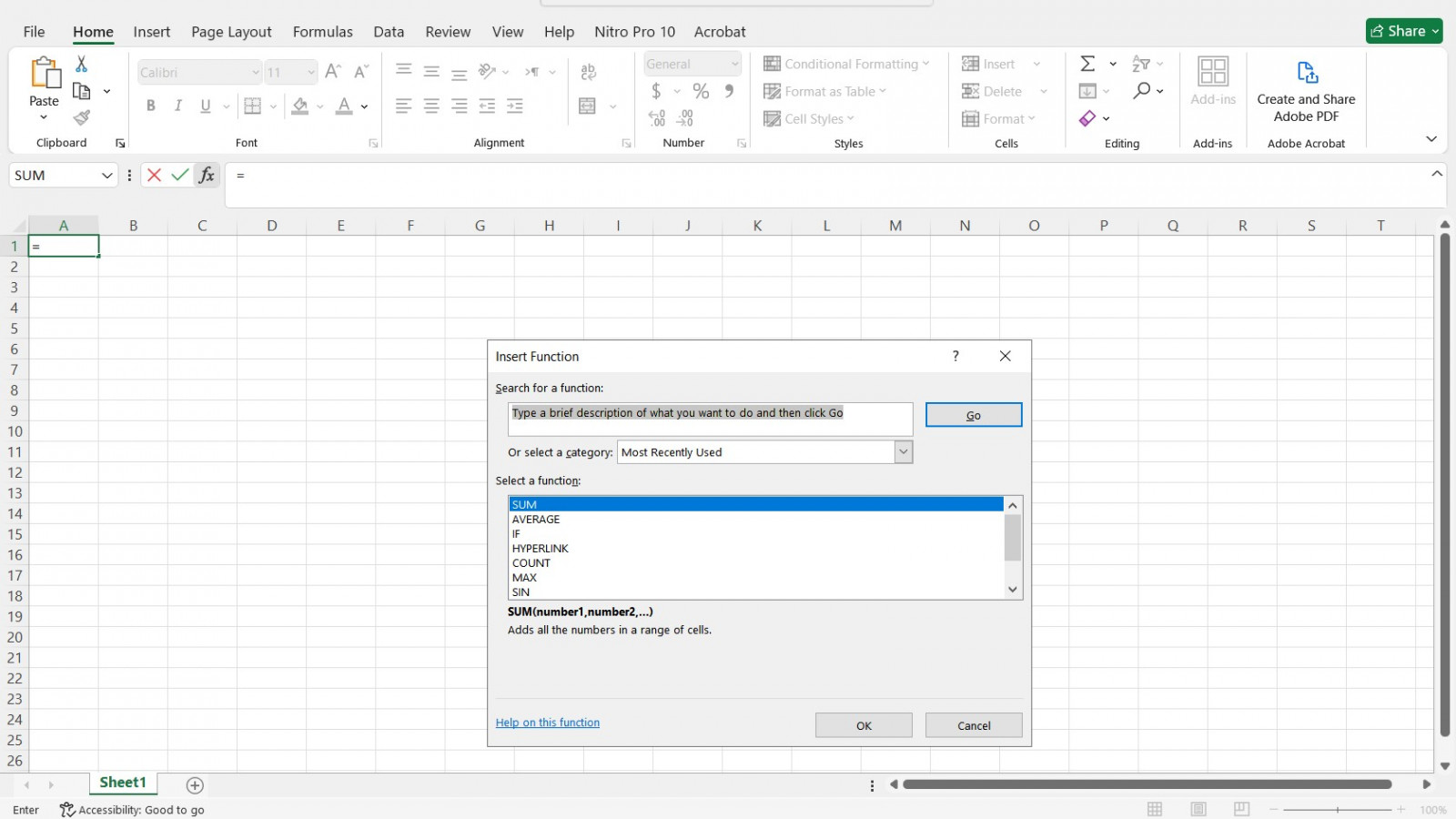Viewport: 1456px width, 819px height.
Task: Click the Clear eraser icon in Editing
Action: pyautogui.click(x=1087, y=118)
